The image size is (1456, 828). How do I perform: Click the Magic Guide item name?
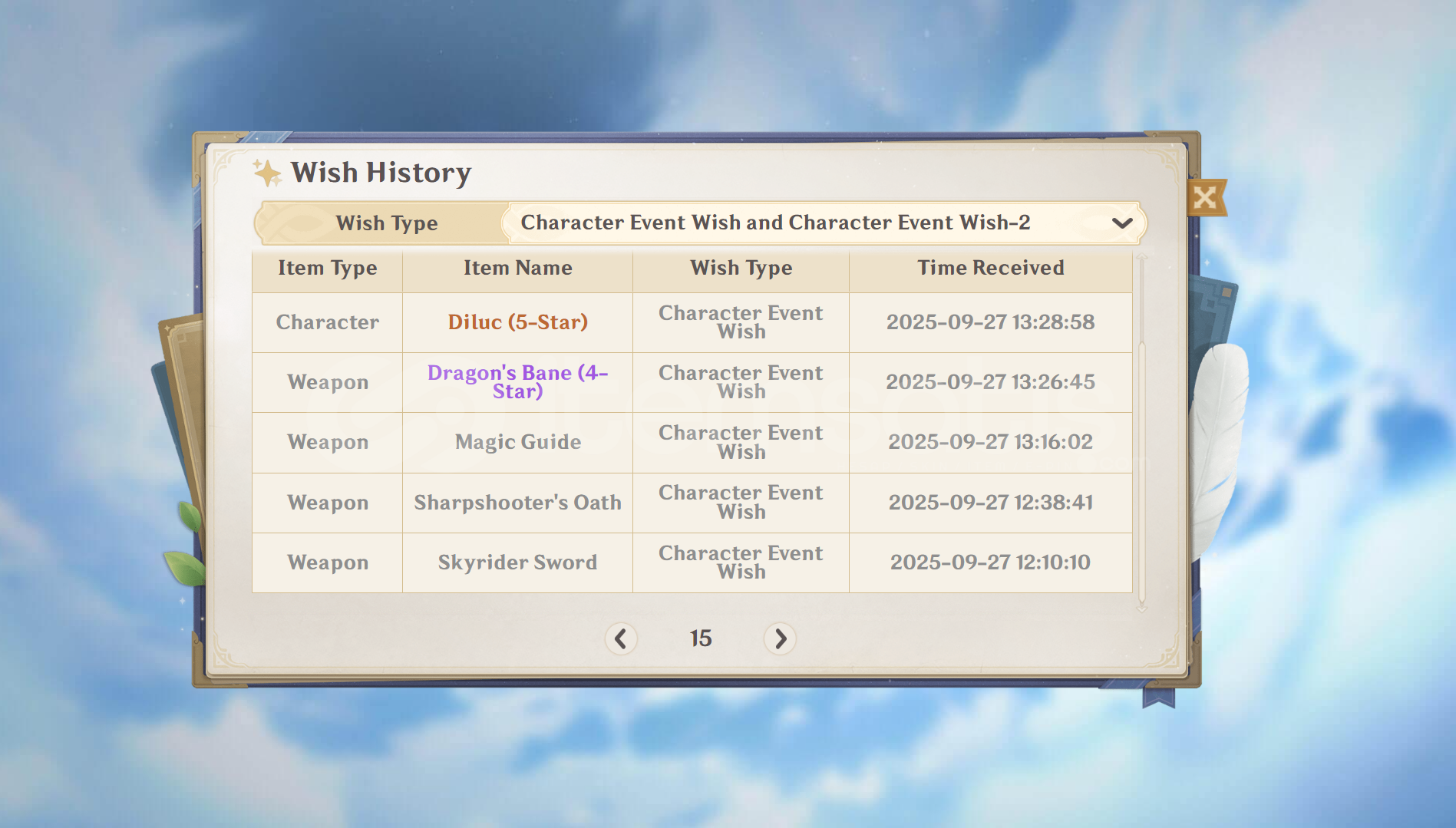click(x=517, y=442)
